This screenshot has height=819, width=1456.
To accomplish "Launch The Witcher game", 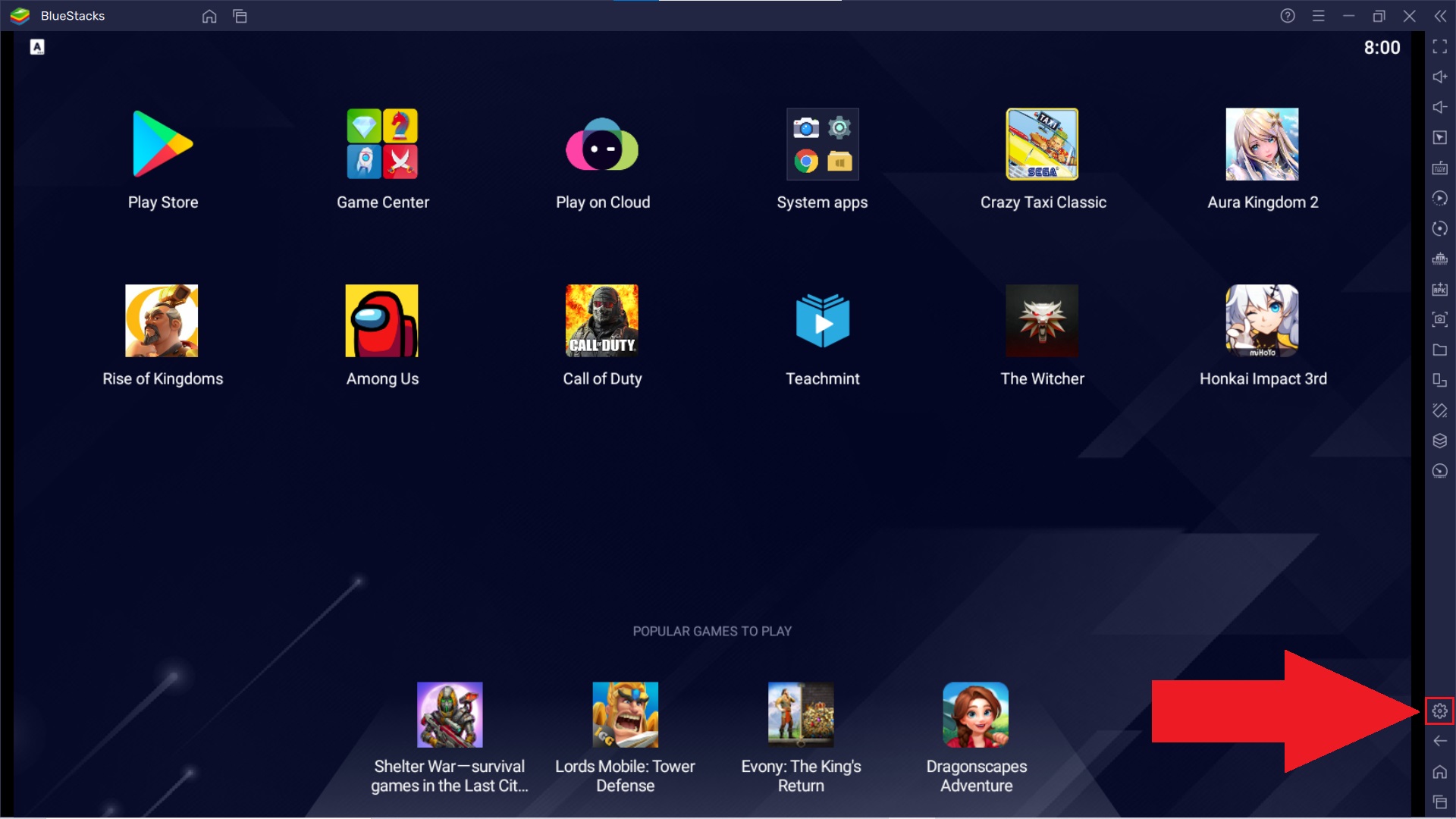I will [x=1042, y=321].
